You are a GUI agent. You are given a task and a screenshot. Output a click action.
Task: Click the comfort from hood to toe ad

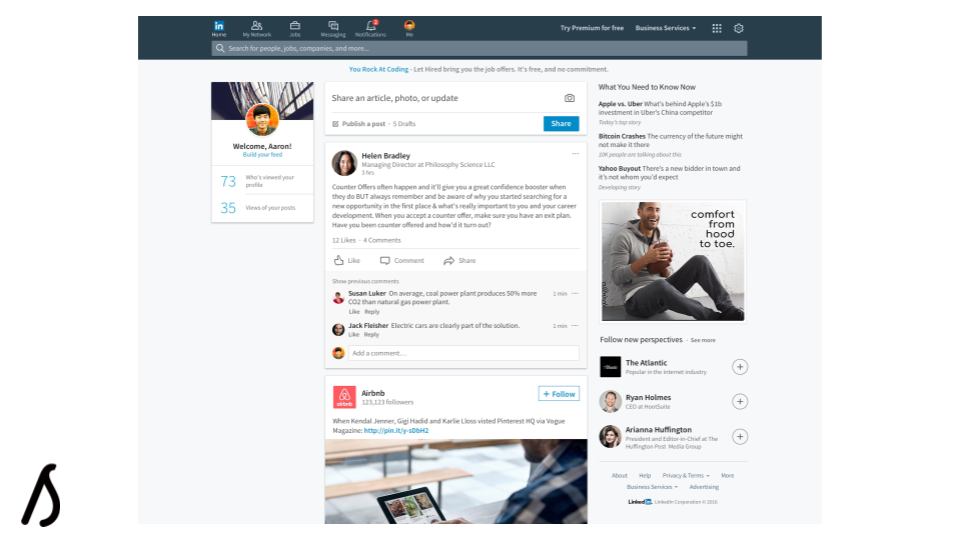672,261
